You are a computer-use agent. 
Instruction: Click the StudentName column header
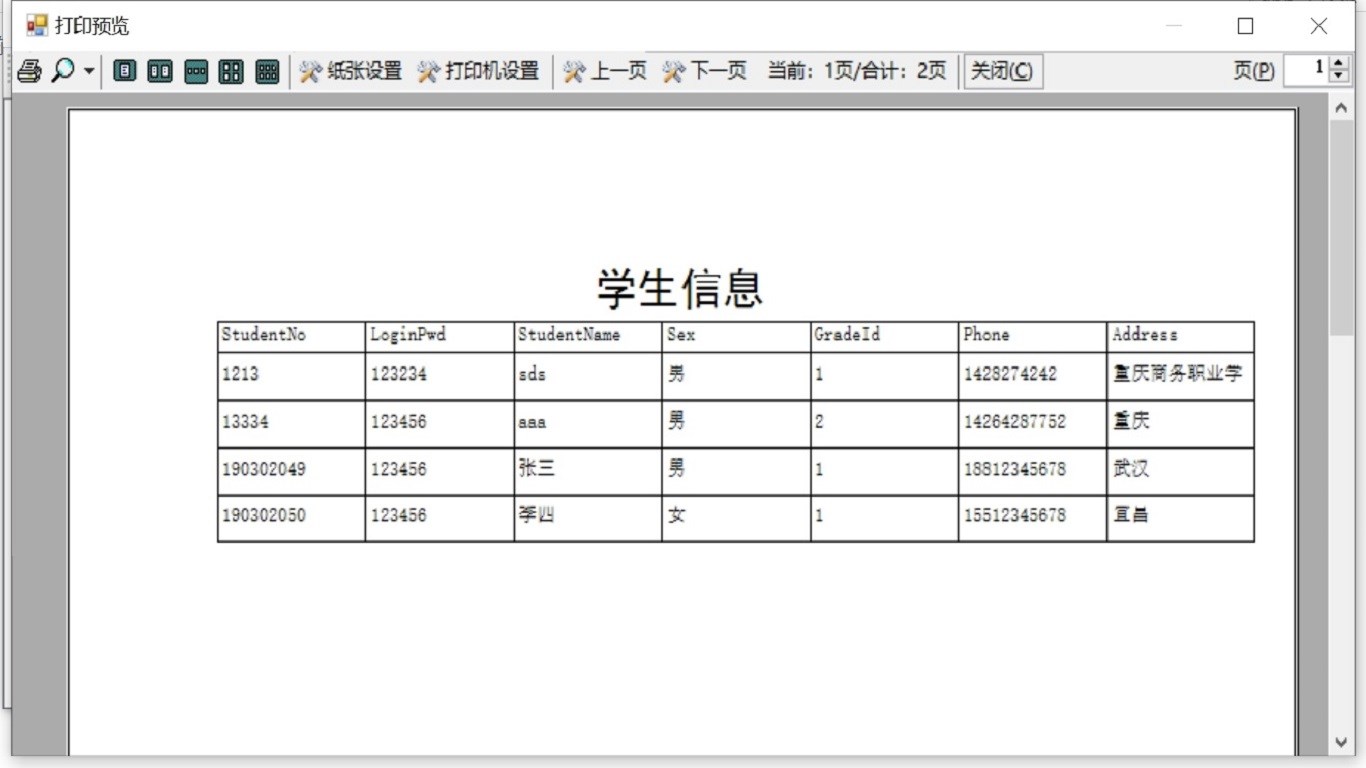coord(588,336)
